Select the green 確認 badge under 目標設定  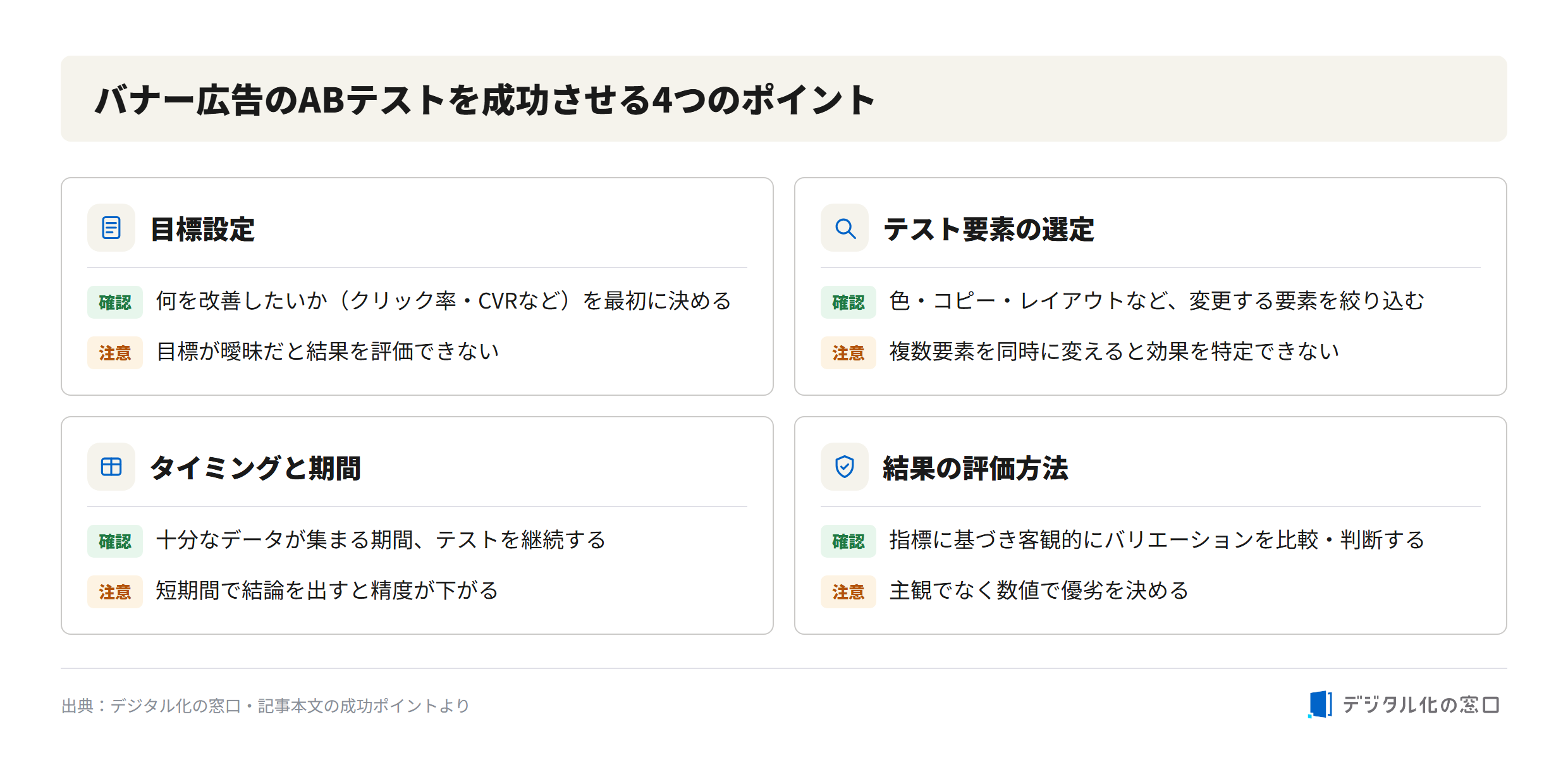115,302
